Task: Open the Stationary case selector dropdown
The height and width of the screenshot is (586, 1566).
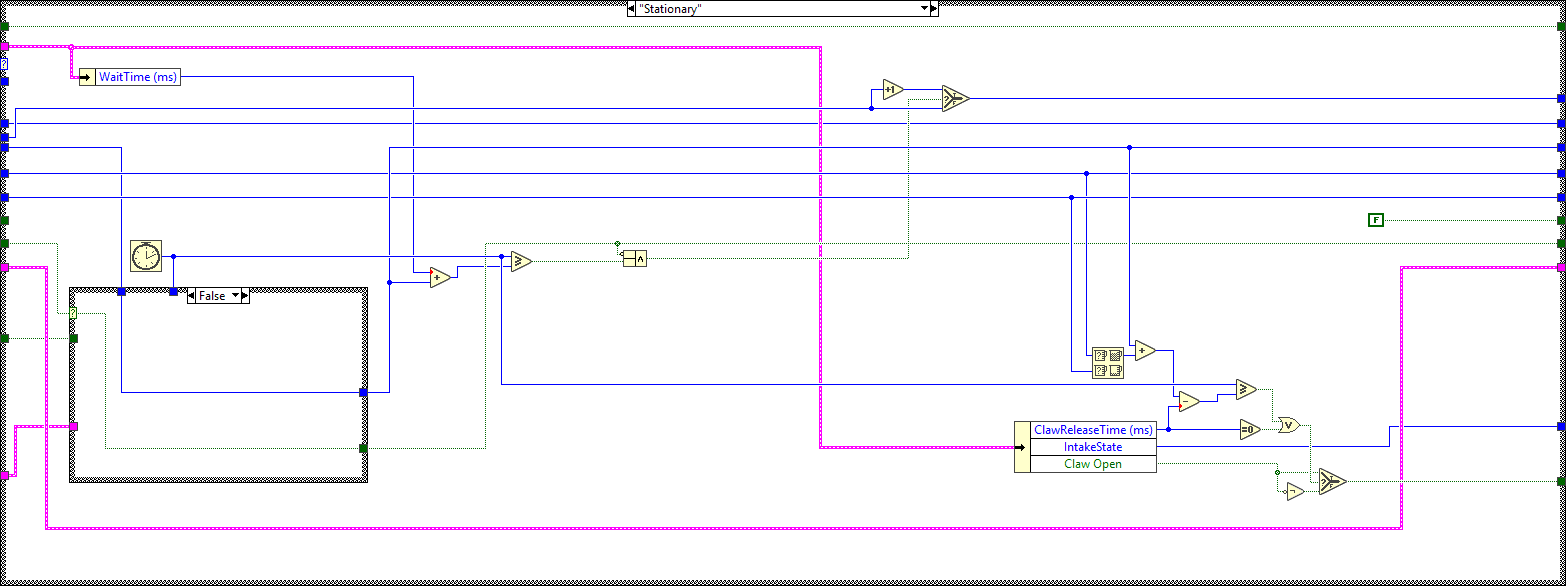Action: (925, 8)
